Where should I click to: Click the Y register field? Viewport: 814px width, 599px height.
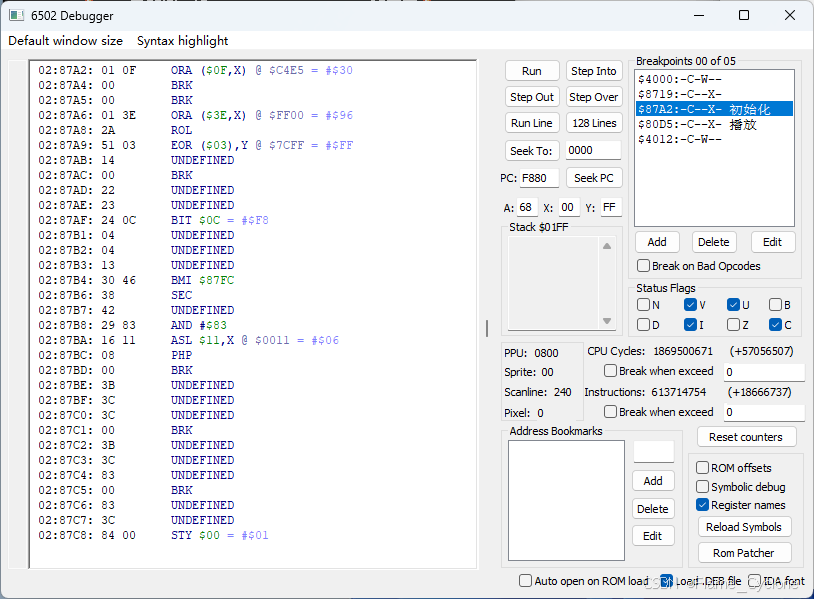(x=610, y=208)
